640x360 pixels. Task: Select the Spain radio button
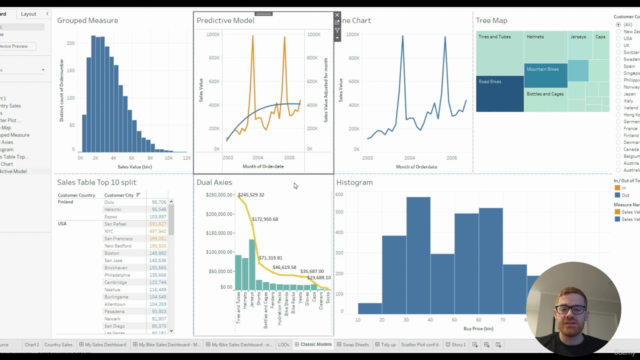(x=618, y=66)
